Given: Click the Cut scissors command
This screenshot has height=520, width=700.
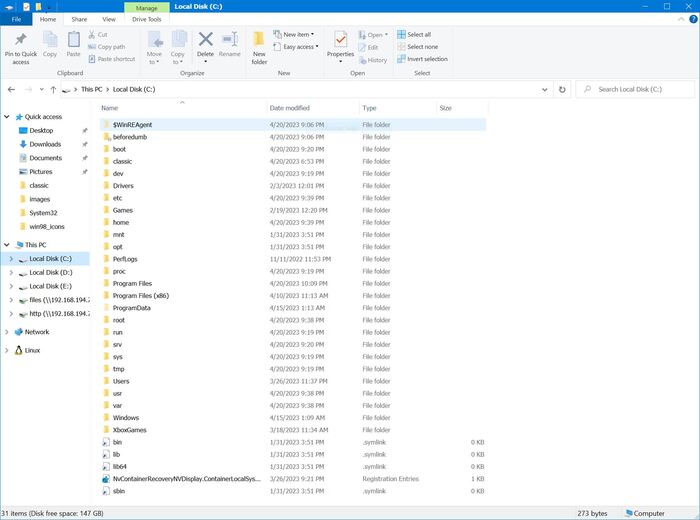Looking at the screenshot, I should pos(98,34).
